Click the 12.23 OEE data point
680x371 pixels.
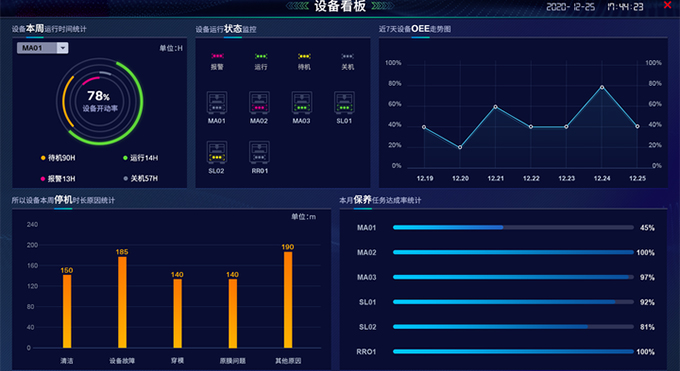[566, 127]
